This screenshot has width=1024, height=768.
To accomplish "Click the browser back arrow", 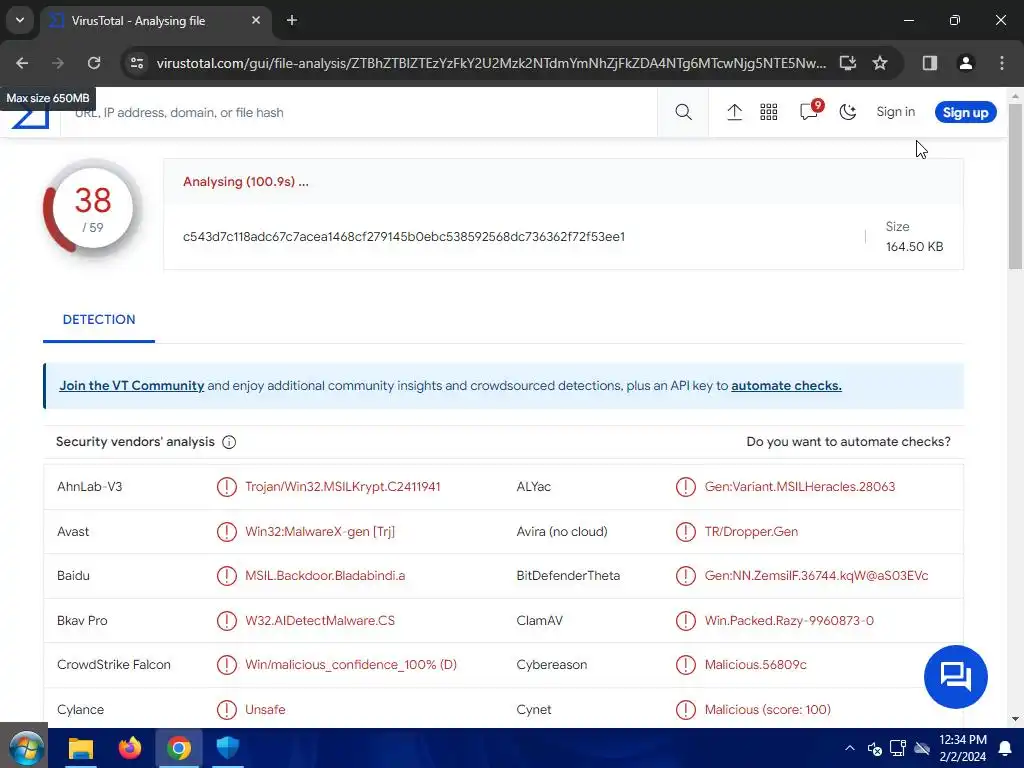I will point(22,63).
